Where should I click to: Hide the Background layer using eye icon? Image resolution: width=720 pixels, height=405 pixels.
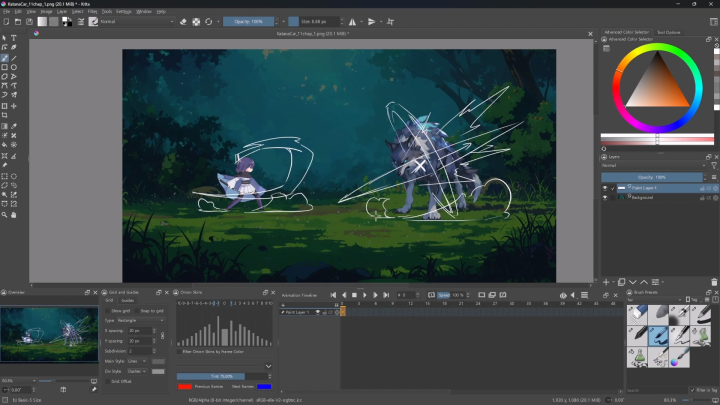pyautogui.click(x=605, y=197)
